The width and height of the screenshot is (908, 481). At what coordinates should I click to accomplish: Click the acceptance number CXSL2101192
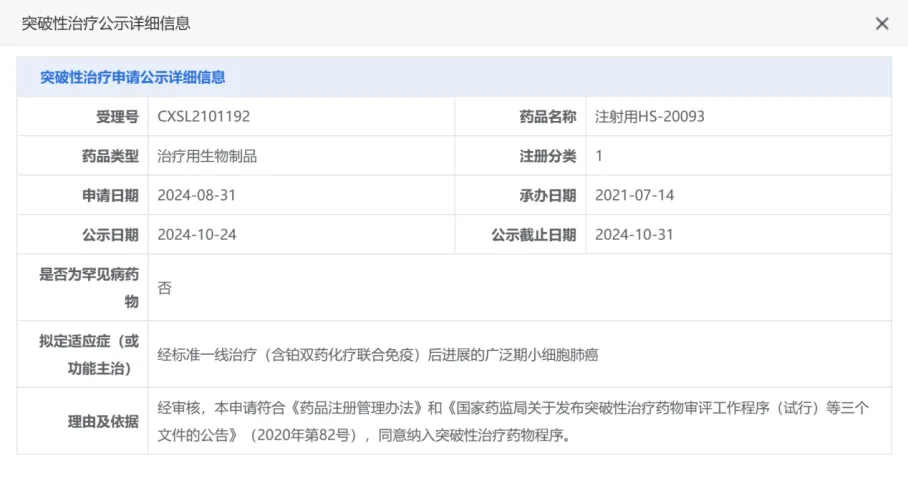point(204,116)
